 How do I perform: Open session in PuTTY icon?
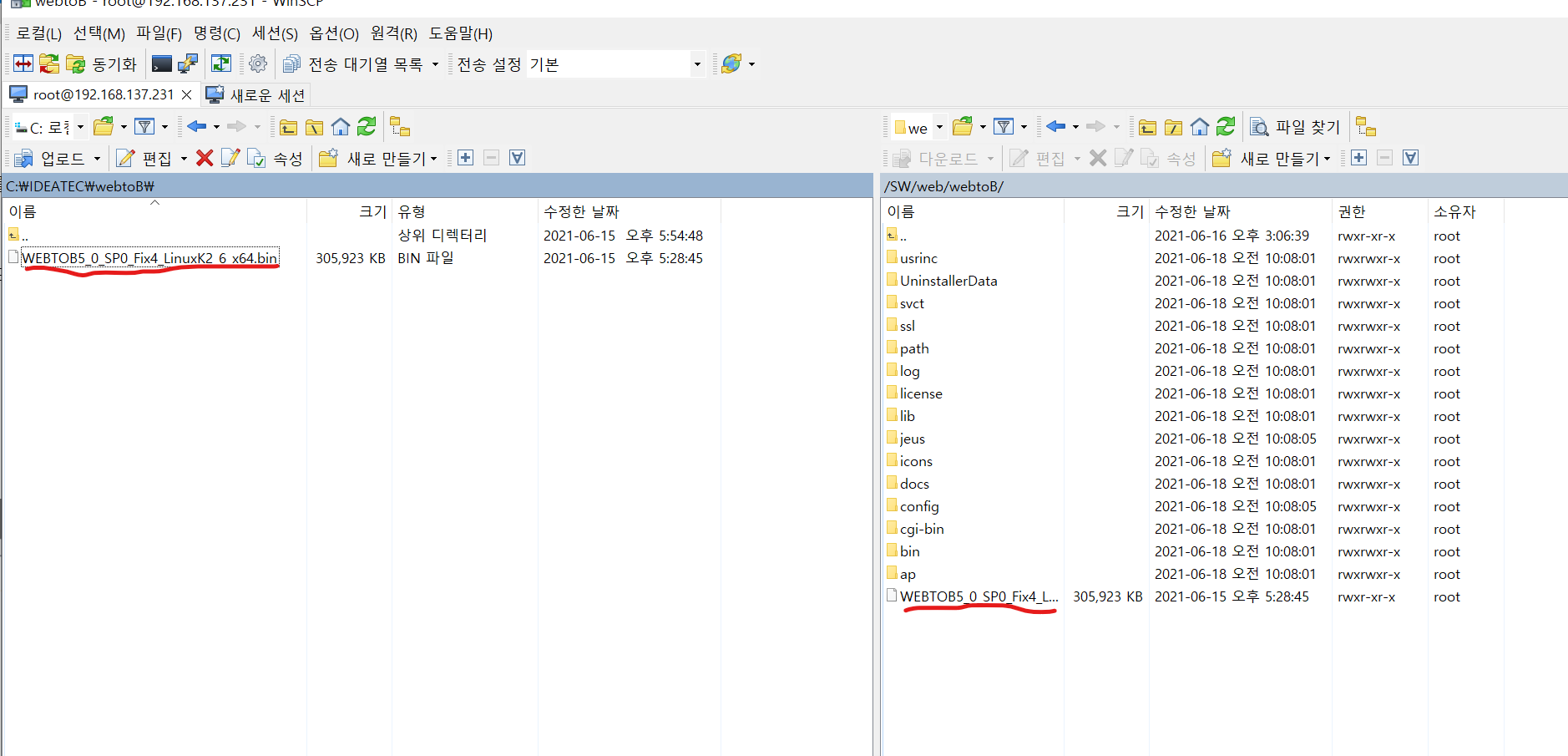[x=188, y=63]
